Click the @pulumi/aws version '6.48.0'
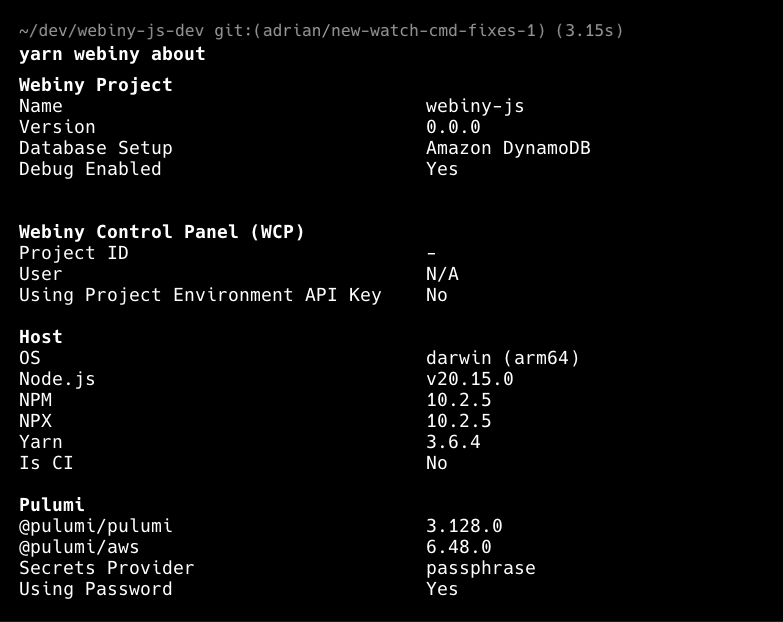Viewport: 783px width, 622px height. 459,547
